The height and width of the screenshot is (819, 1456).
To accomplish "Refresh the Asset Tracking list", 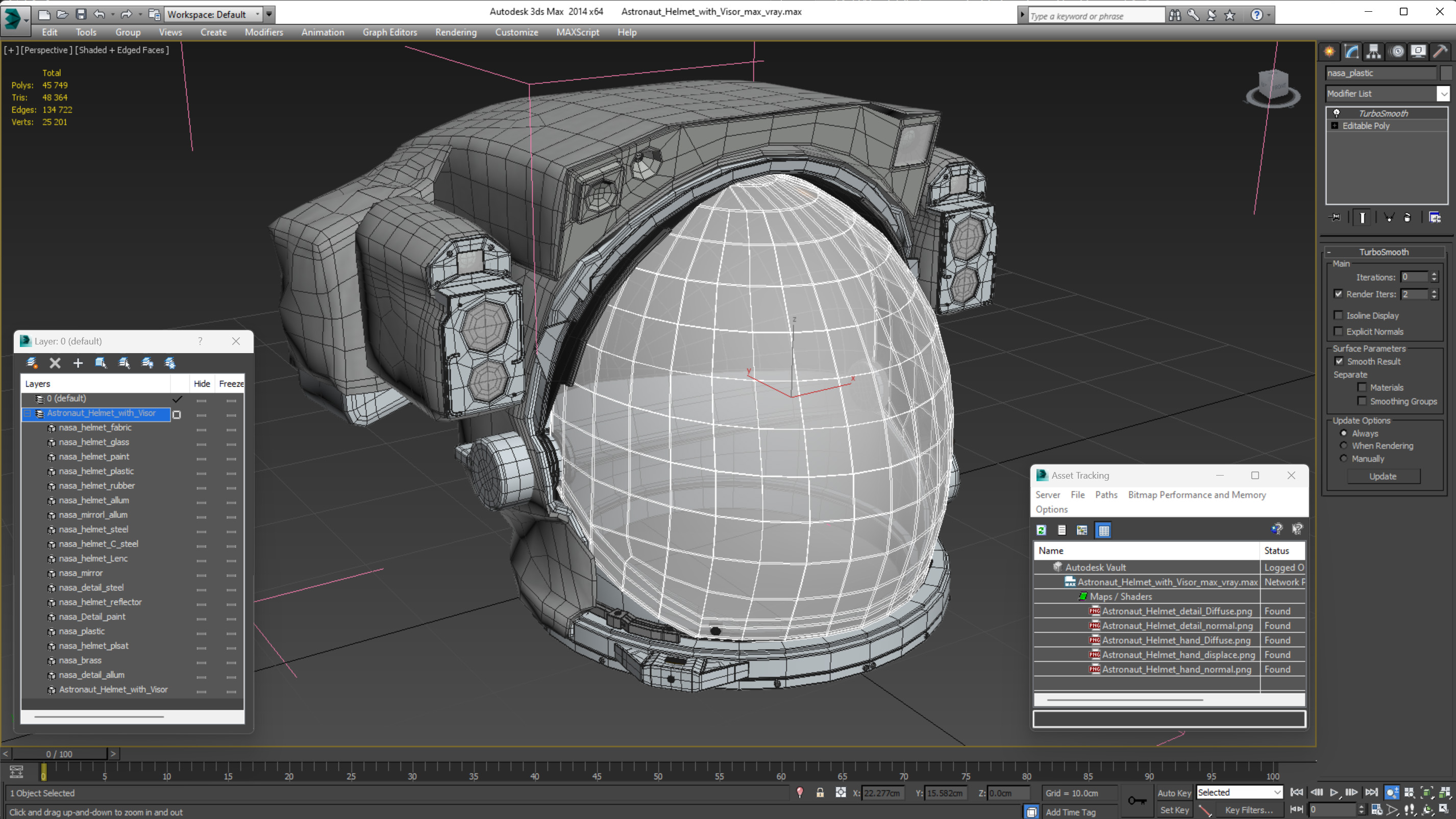I will 1041,530.
